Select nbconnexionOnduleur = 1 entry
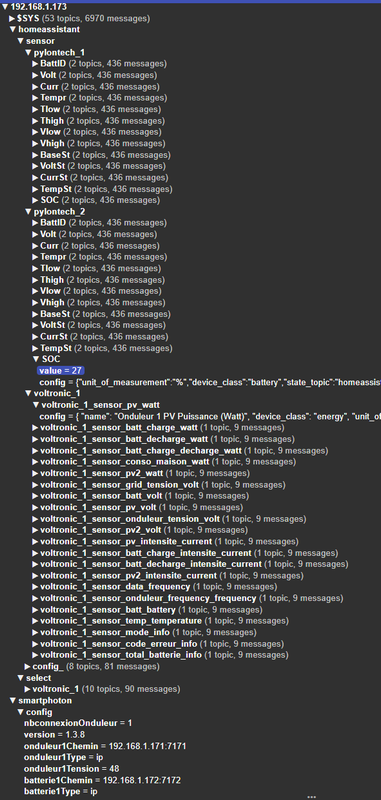 tap(78, 723)
